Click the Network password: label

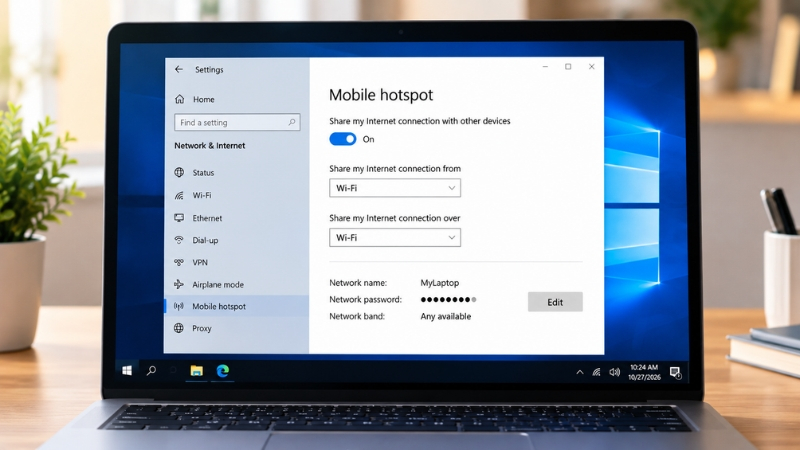pos(365,299)
